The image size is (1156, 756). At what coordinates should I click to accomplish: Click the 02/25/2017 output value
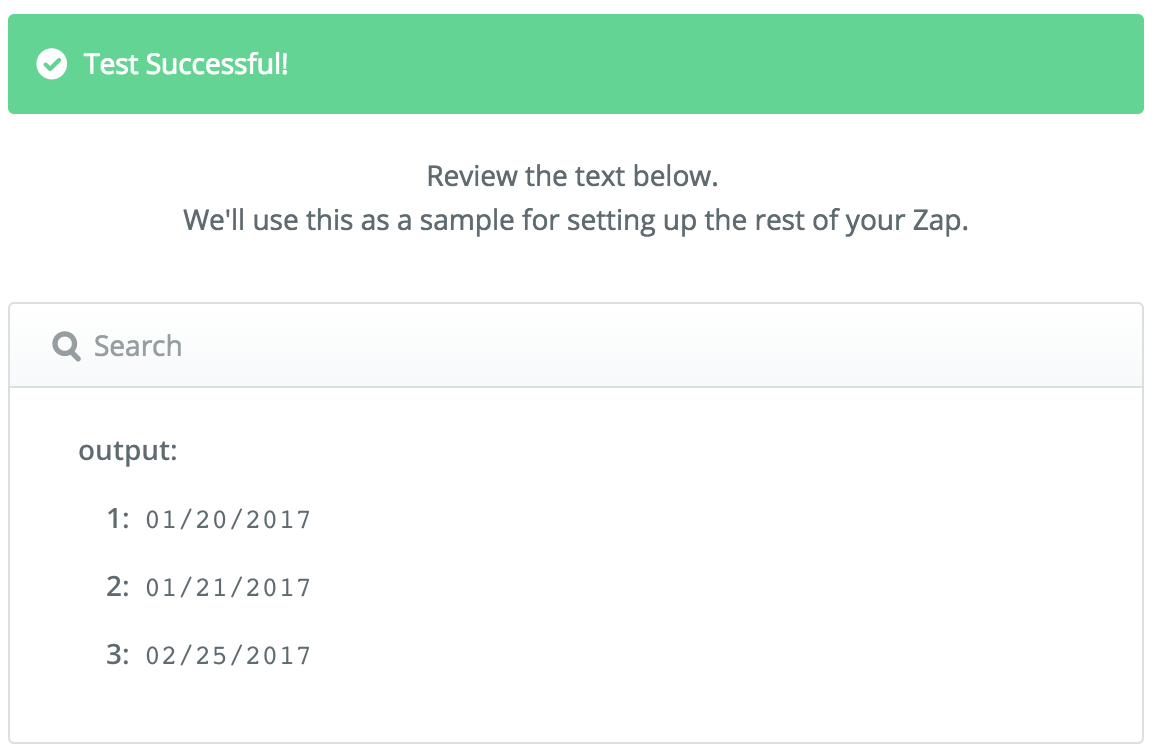(229, 656)
